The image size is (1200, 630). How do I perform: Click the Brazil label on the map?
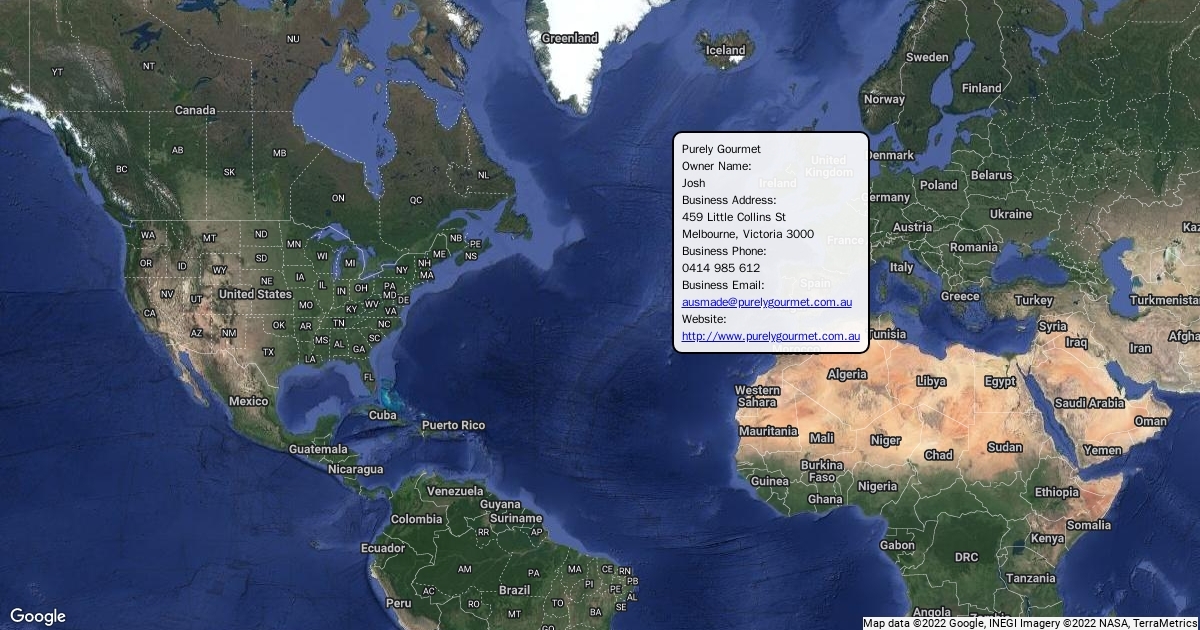pyautogui.click(x=514, y=590)
